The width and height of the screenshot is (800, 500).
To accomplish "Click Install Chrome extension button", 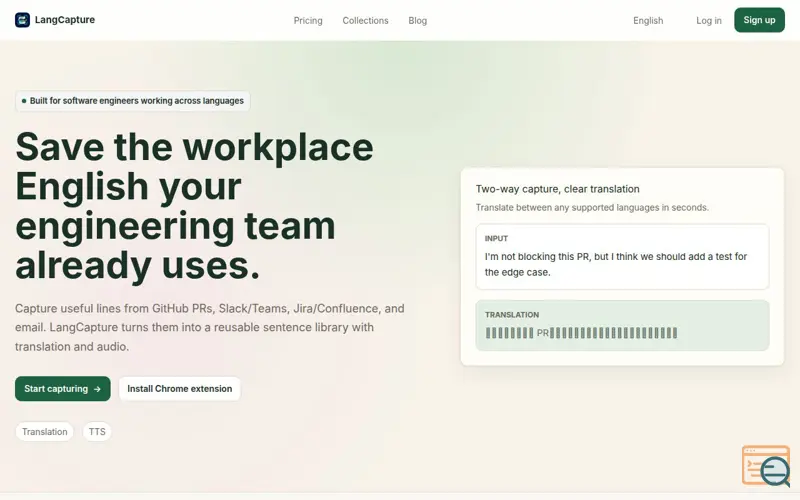I will pos(180,389).
